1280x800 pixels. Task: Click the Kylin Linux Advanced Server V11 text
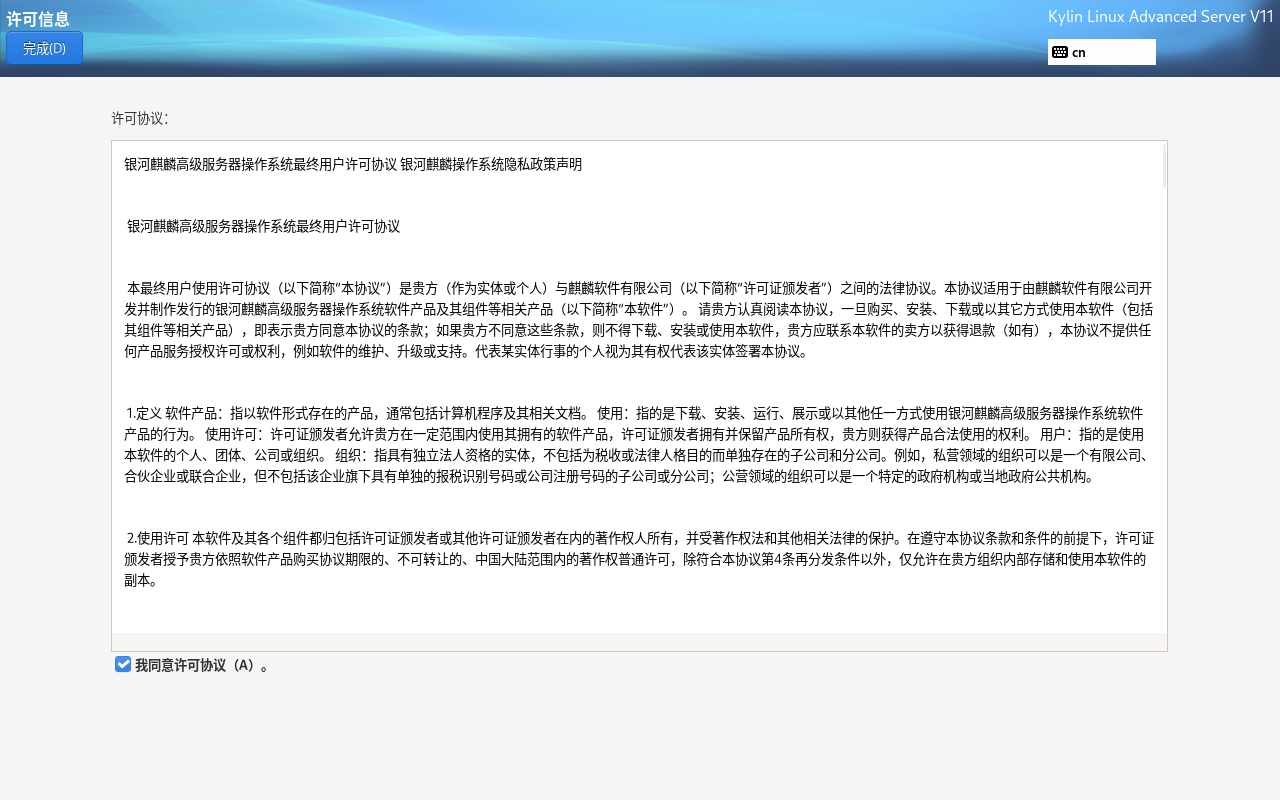pos(1160,16)
